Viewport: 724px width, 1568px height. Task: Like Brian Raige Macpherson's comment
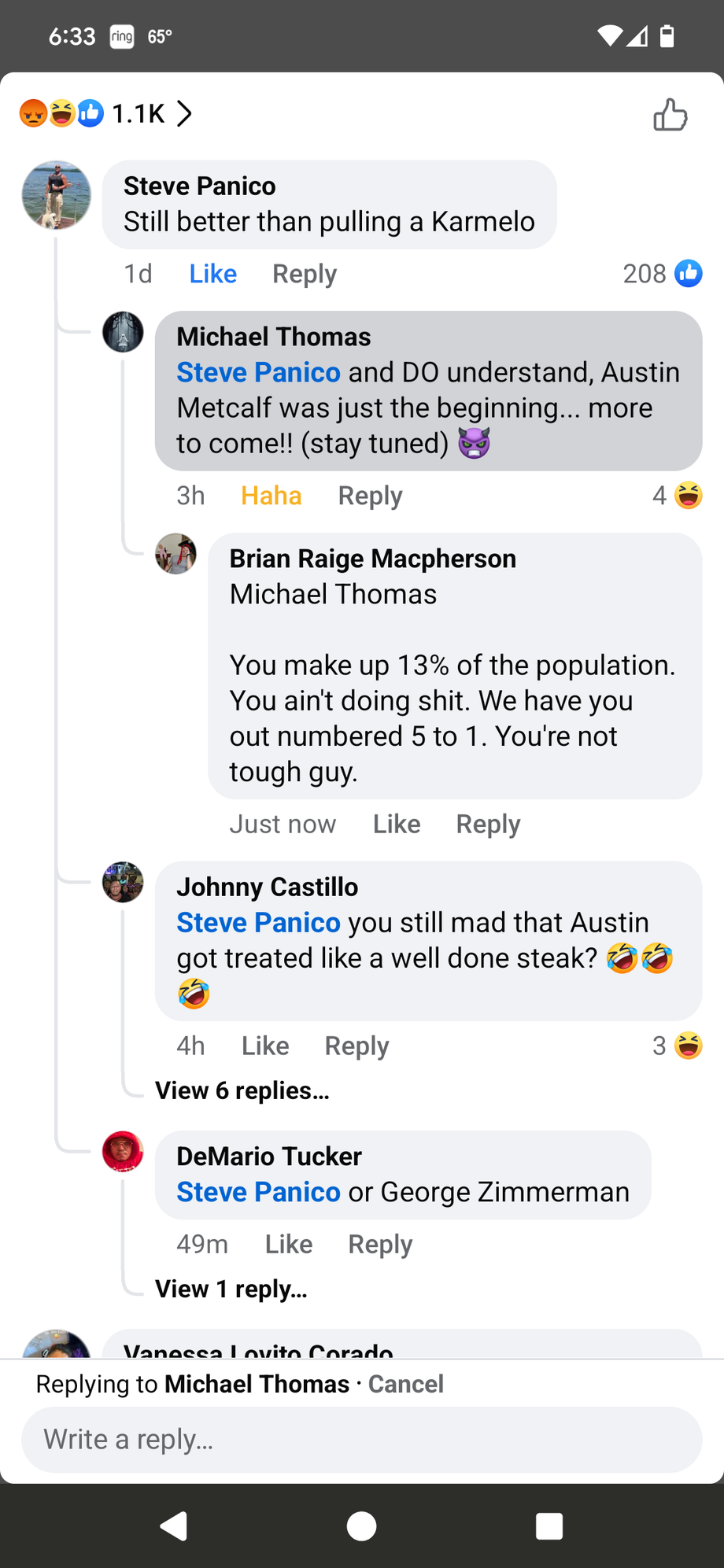pyautogui.click(x=397, y=824)
